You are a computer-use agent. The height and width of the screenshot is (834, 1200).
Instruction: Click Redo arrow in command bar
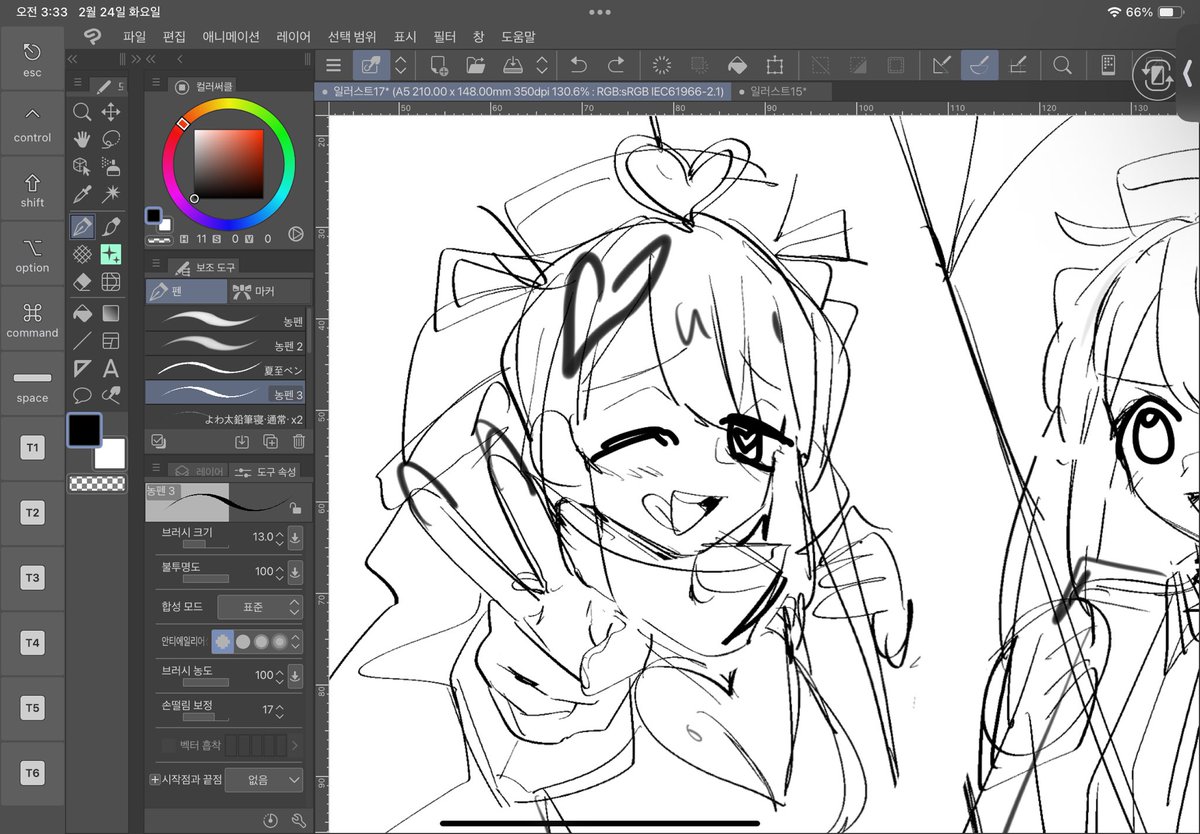click(616, 65)
